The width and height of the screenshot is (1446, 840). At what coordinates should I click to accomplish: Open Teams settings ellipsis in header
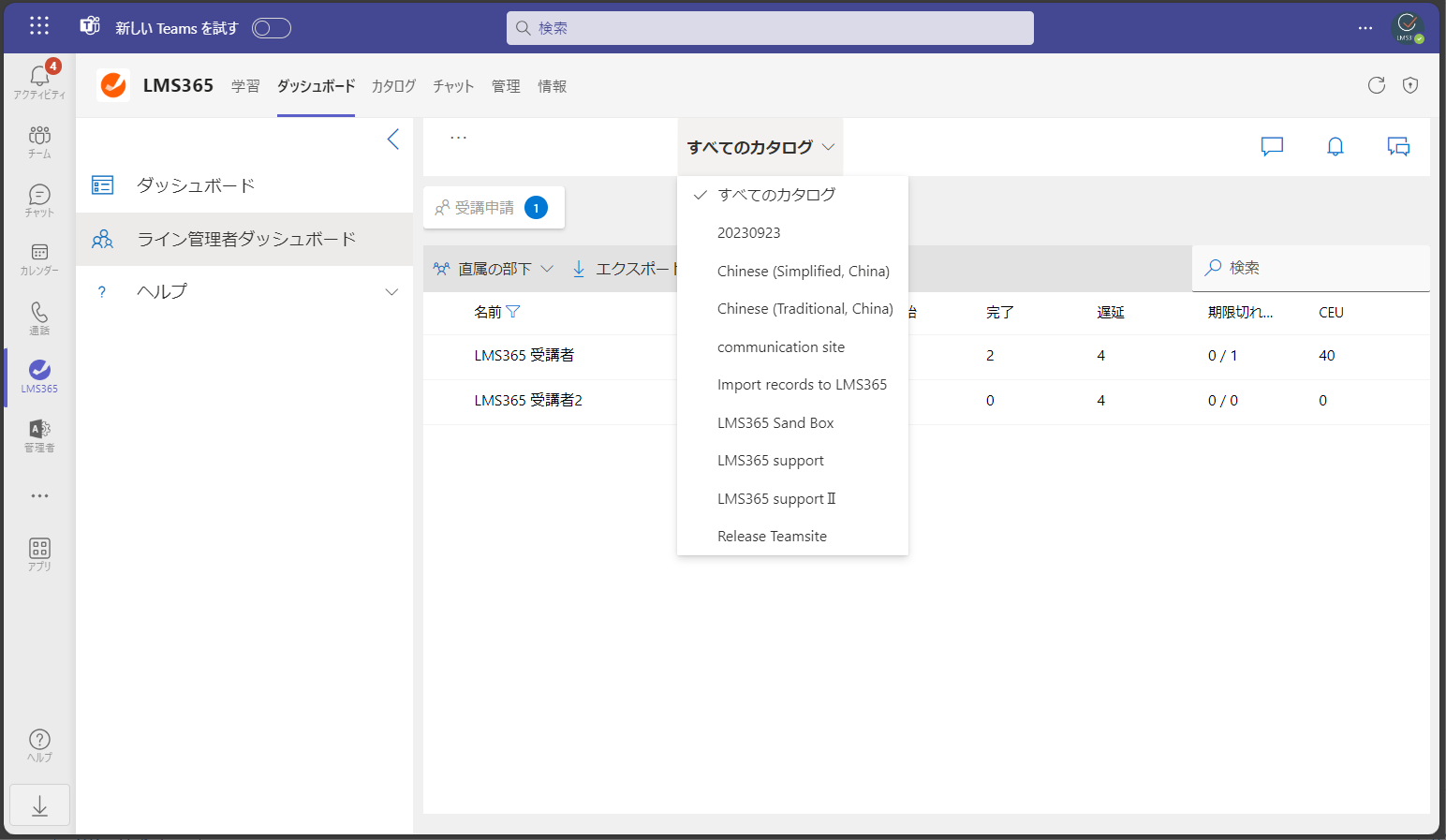click(1365, 28)
